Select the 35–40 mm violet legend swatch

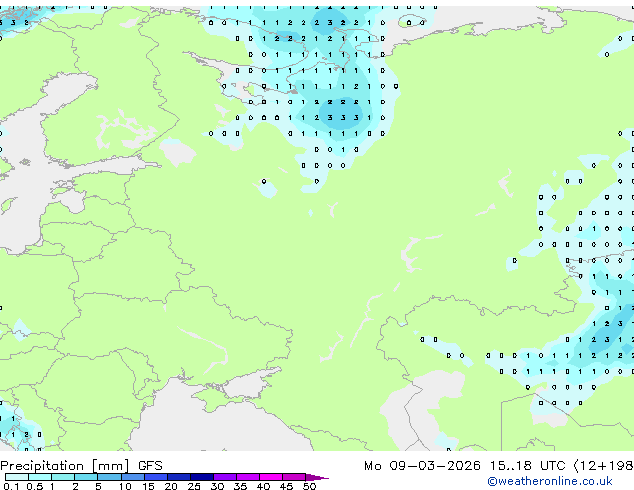247,477
